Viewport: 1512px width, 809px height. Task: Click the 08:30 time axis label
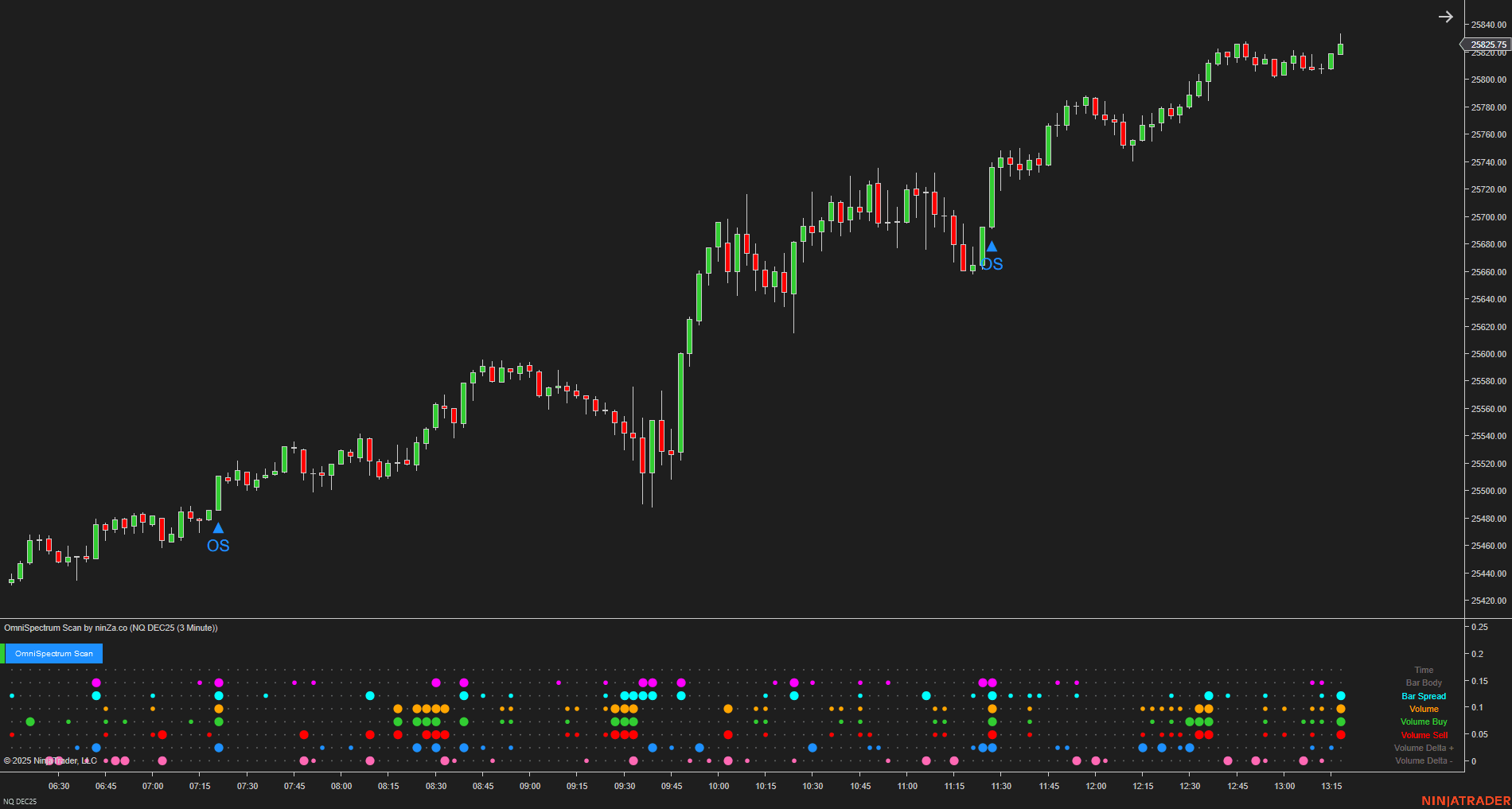[x=436, y=786]
